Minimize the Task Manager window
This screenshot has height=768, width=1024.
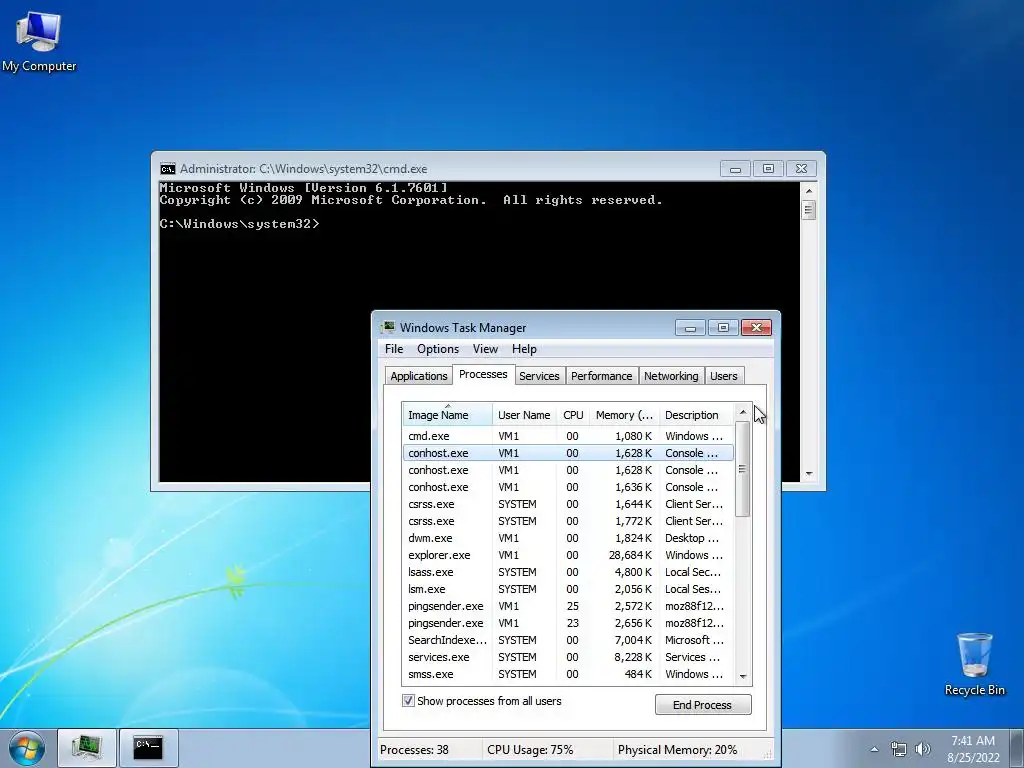tap(690, 327)
